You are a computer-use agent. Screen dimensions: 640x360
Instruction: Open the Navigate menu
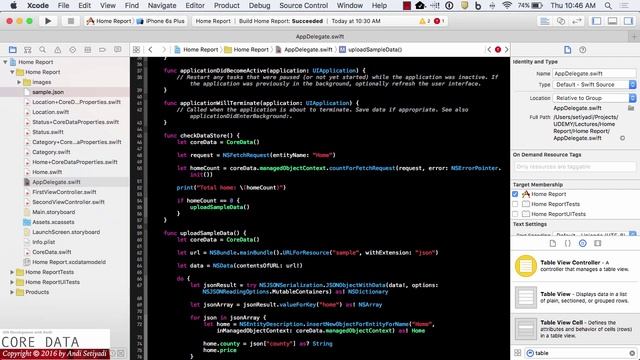[162, 5]
